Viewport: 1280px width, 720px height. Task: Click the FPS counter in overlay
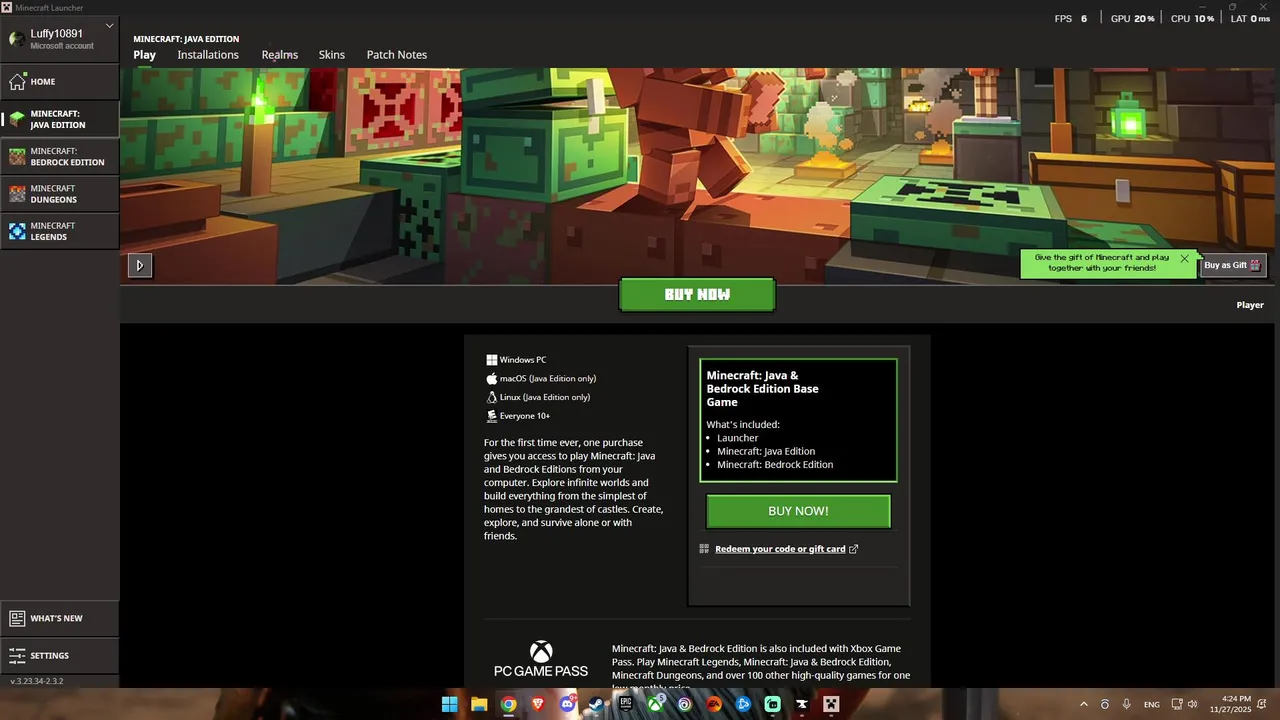[x=1071, y=19]
